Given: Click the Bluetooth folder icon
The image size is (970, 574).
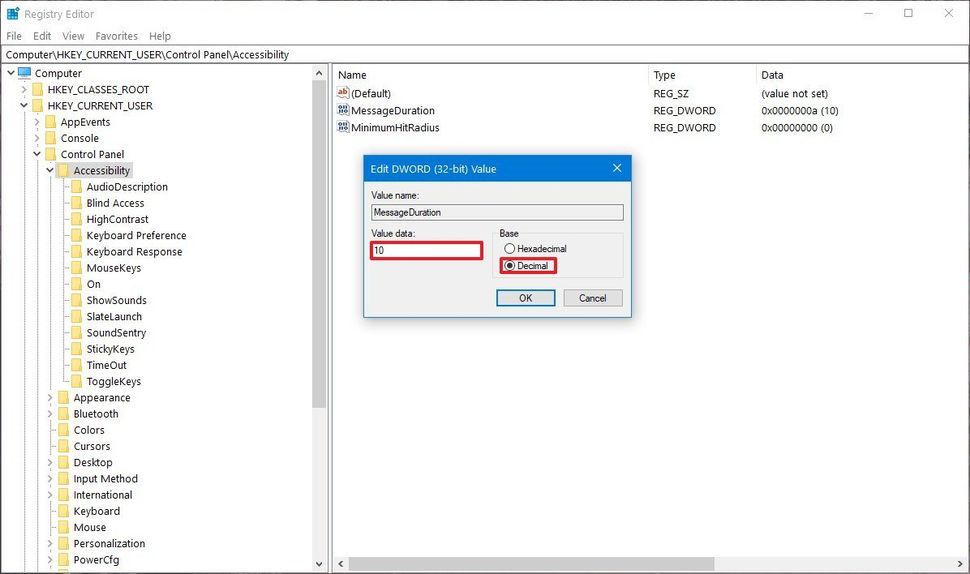Looking at the screenshot, I should 64,414.
